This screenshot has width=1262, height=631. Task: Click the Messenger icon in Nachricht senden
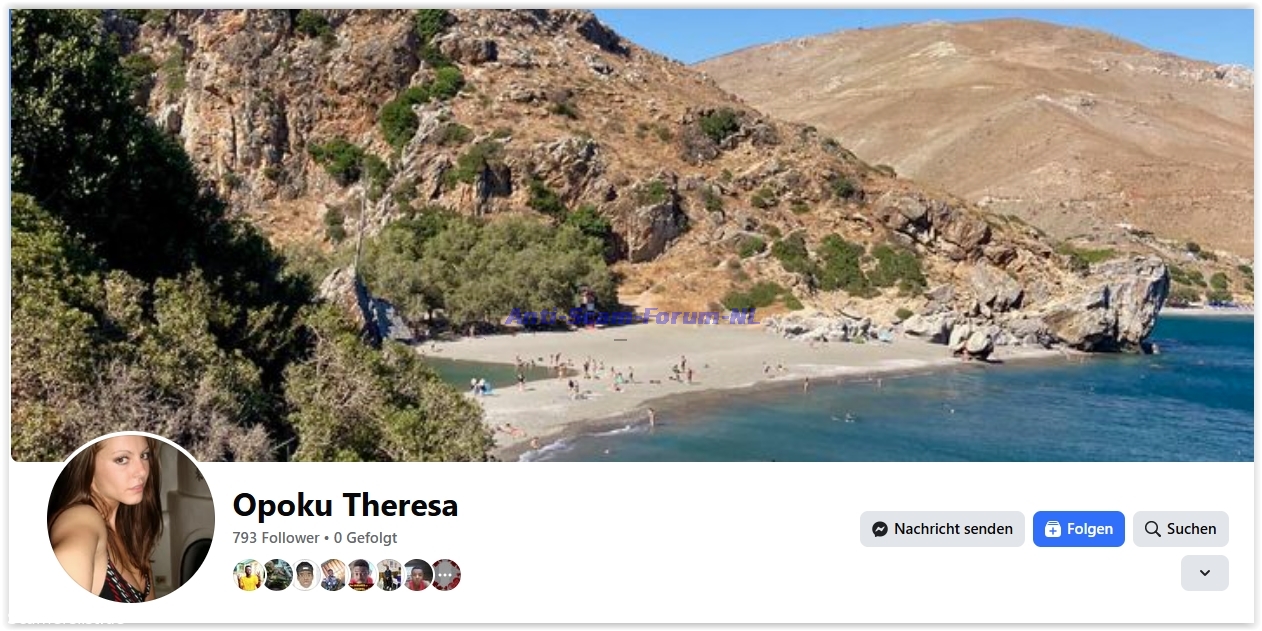pos(880,529)
